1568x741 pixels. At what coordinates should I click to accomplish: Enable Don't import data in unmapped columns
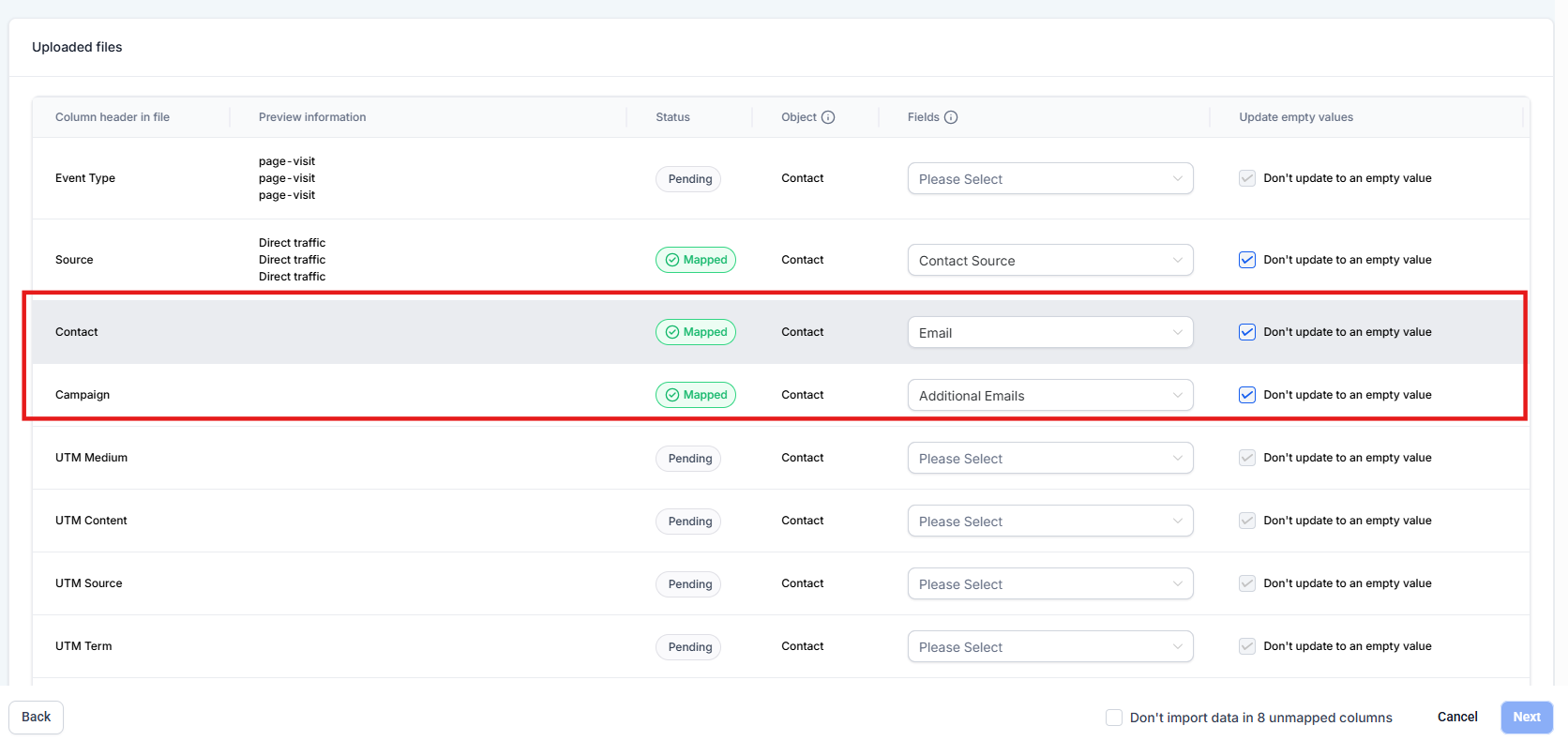point(1114,718)
